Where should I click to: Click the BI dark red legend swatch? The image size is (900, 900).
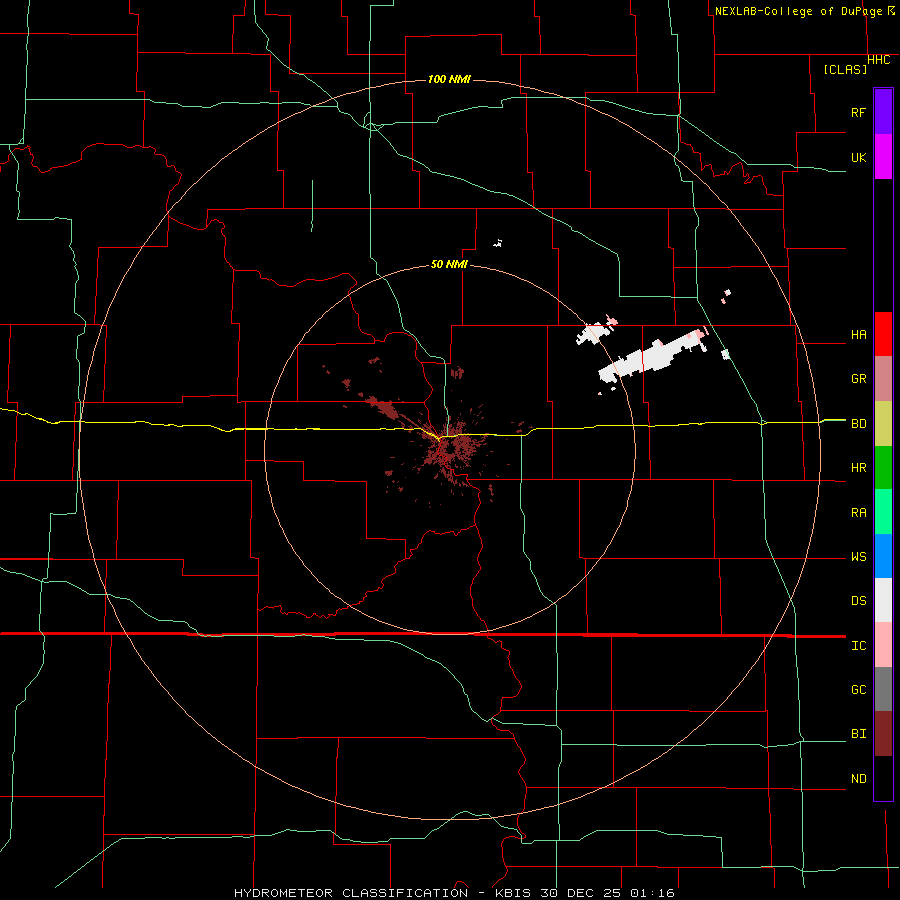[883, 734]
